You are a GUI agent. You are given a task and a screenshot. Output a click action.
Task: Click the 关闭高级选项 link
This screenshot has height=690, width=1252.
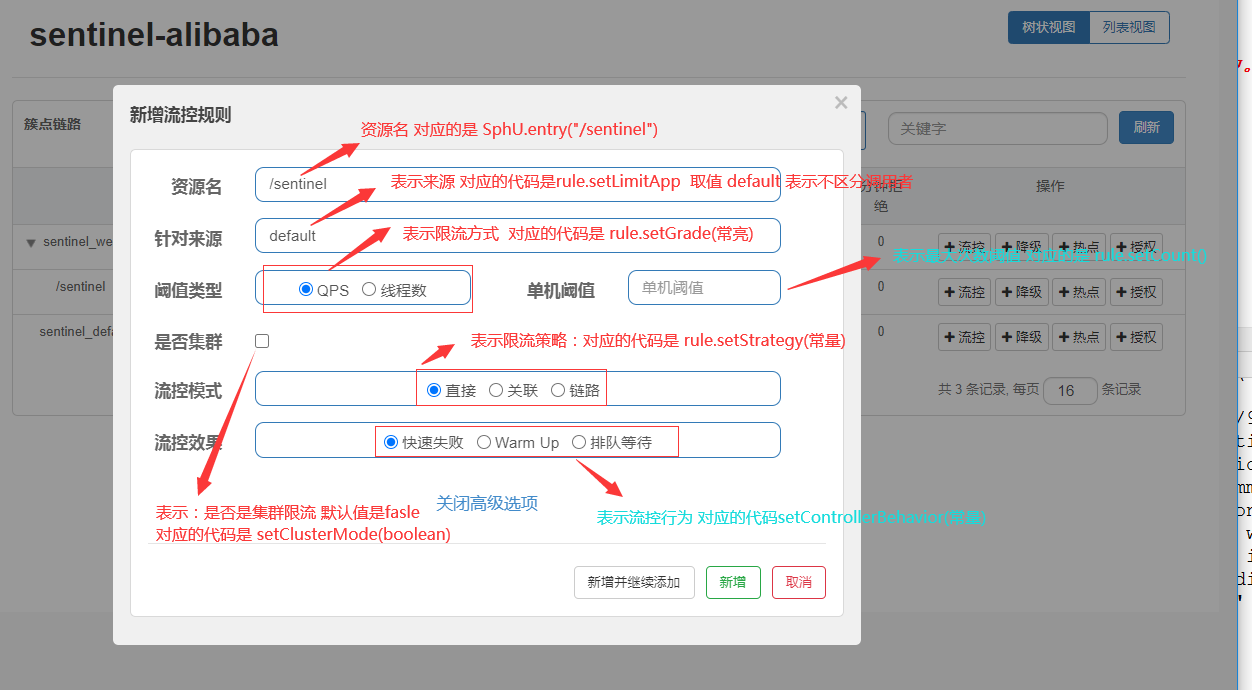[487, 503]
